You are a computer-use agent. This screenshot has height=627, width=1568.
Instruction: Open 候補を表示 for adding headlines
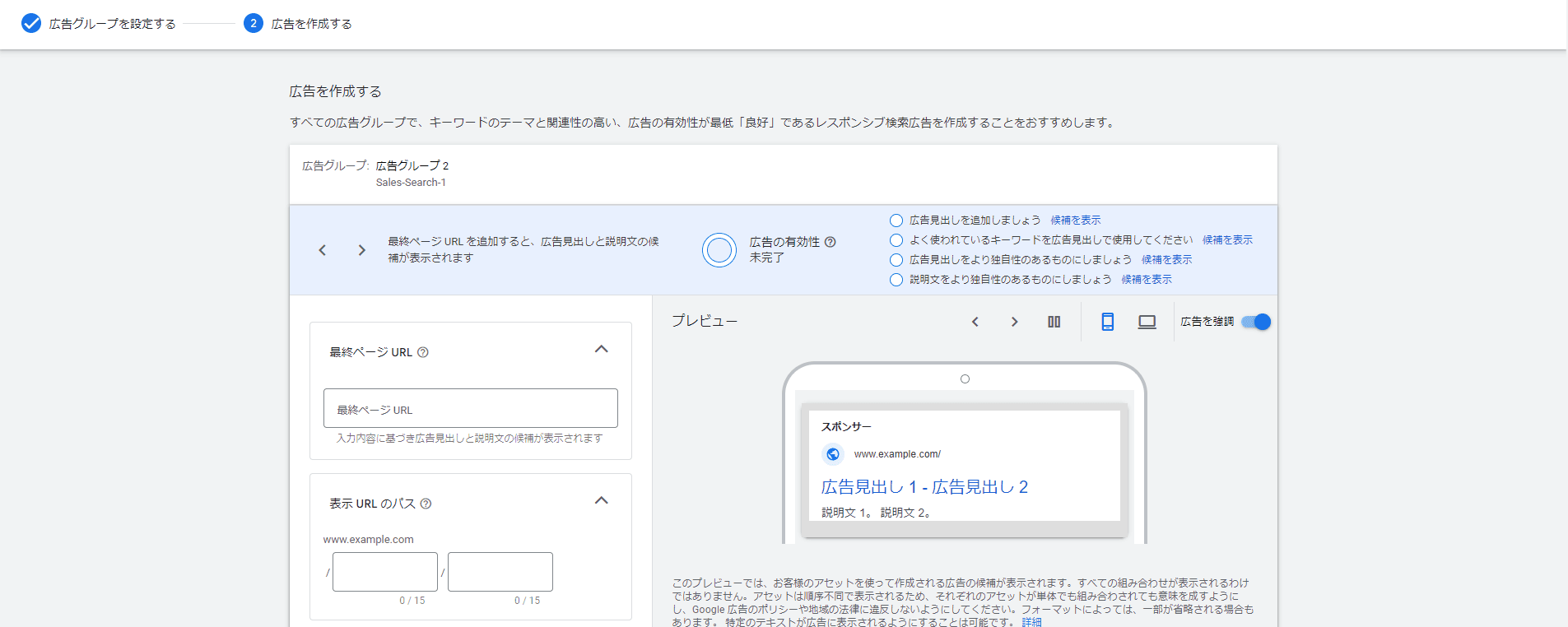click(1076, 221)
